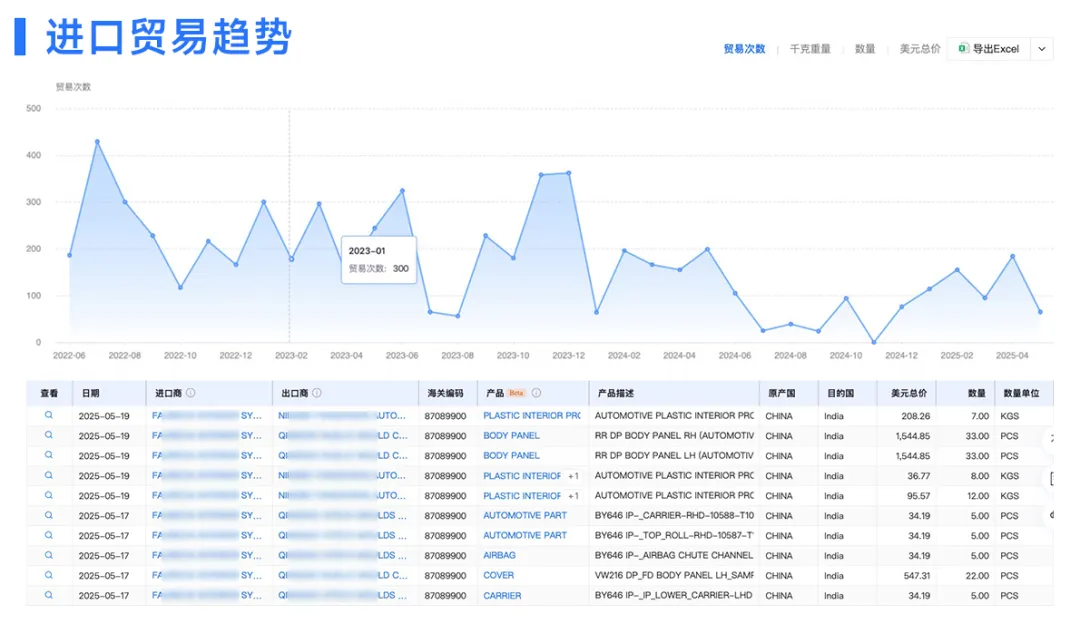Click the 产品描述 column header

(616, 393)
